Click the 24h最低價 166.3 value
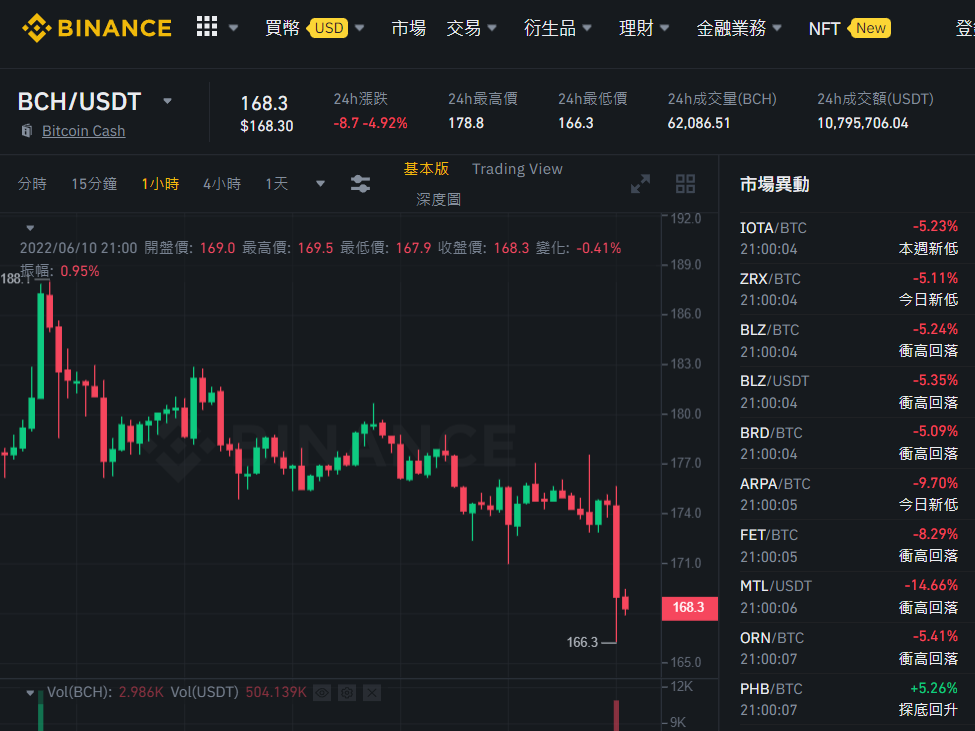This screenshot has width=975, height=731. coord(576,123)
